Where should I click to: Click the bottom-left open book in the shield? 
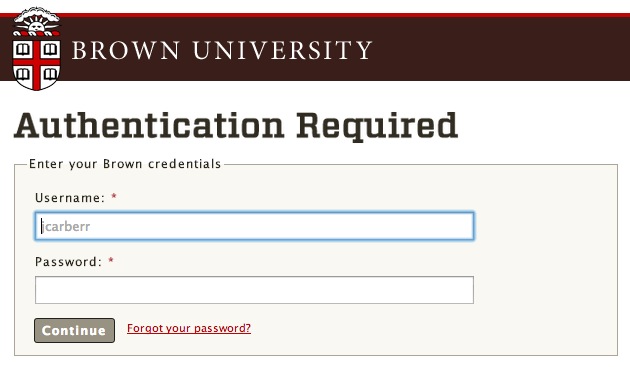click(x=23, y=74)
